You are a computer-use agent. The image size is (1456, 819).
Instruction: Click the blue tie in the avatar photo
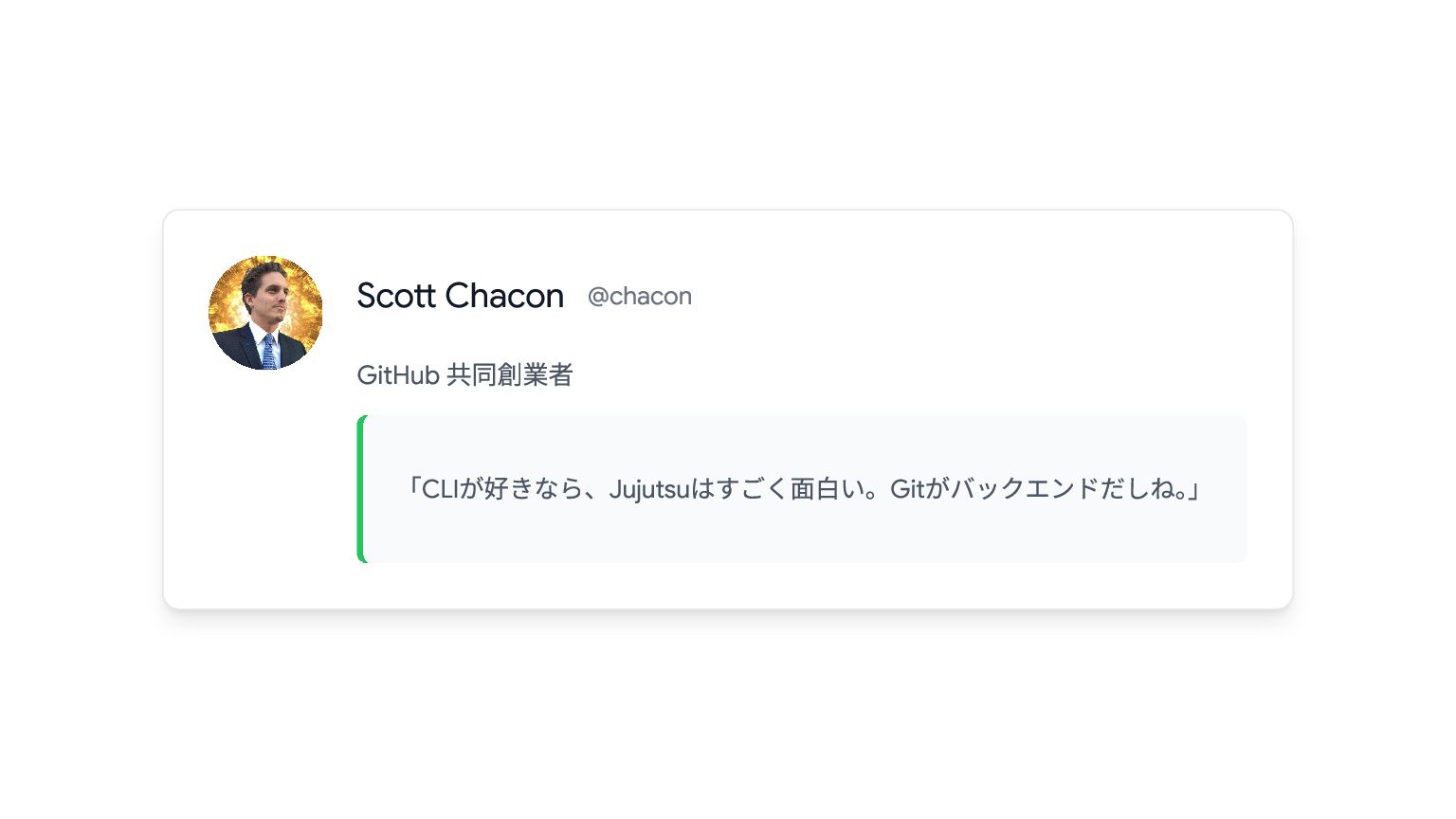(x=269, y=352)
